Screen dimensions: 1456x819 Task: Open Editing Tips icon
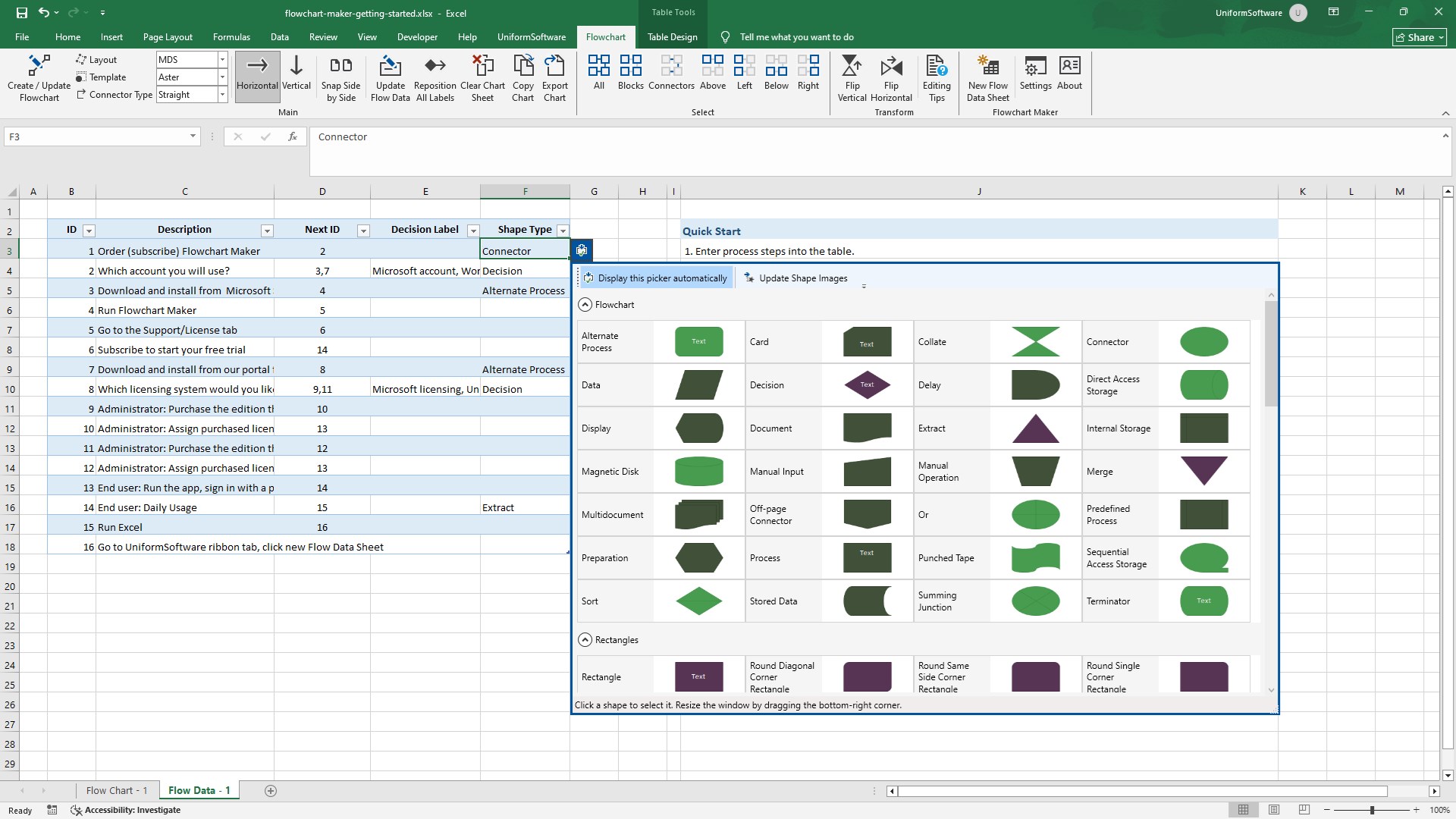pyautogui.click(x=937, y=67)
